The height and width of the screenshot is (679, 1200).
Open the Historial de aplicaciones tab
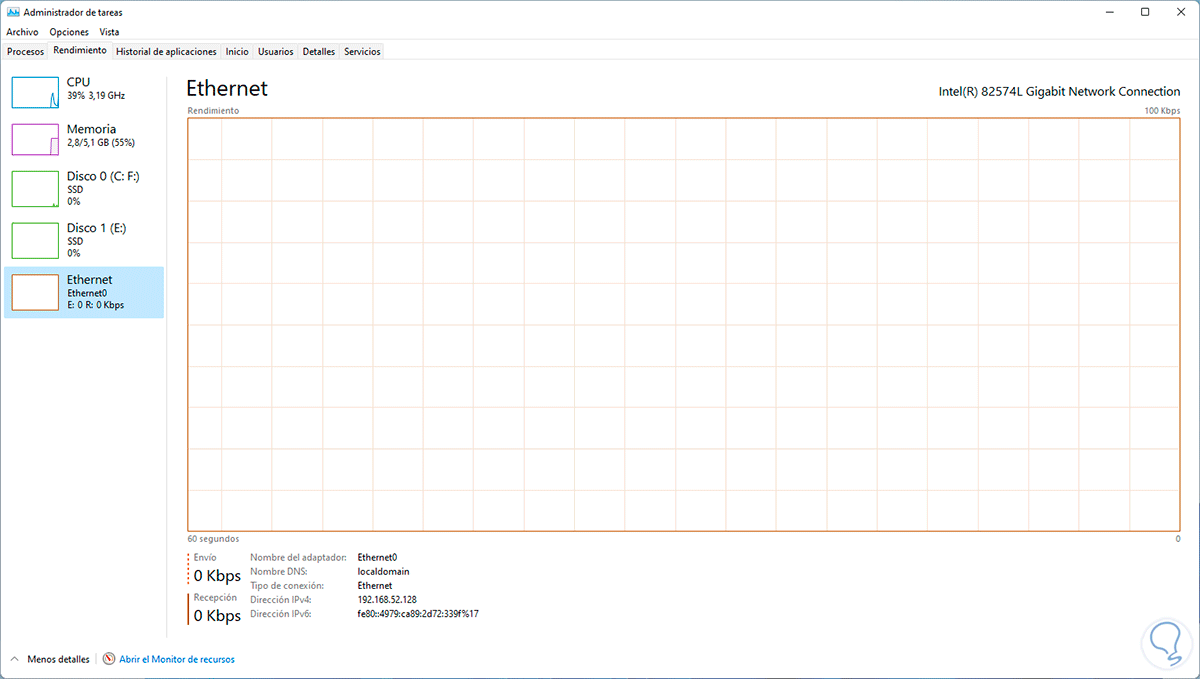tap(166, 51)
